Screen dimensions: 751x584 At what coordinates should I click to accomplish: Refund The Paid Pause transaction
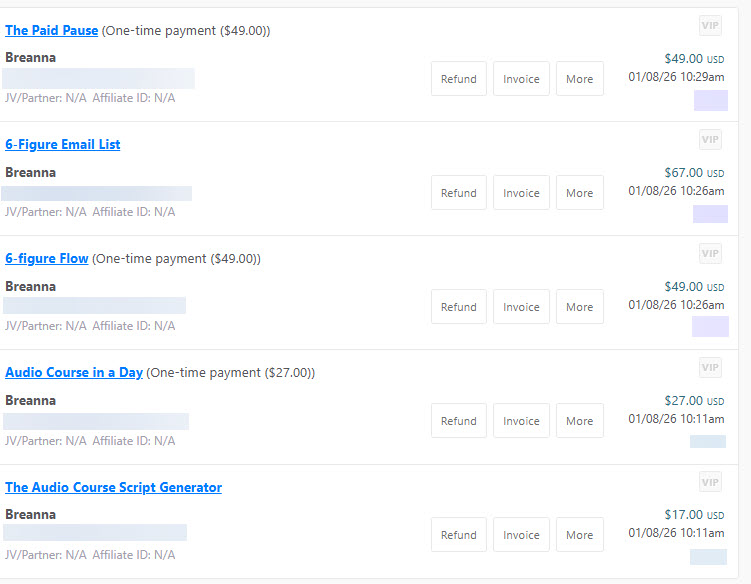point(459,79)
